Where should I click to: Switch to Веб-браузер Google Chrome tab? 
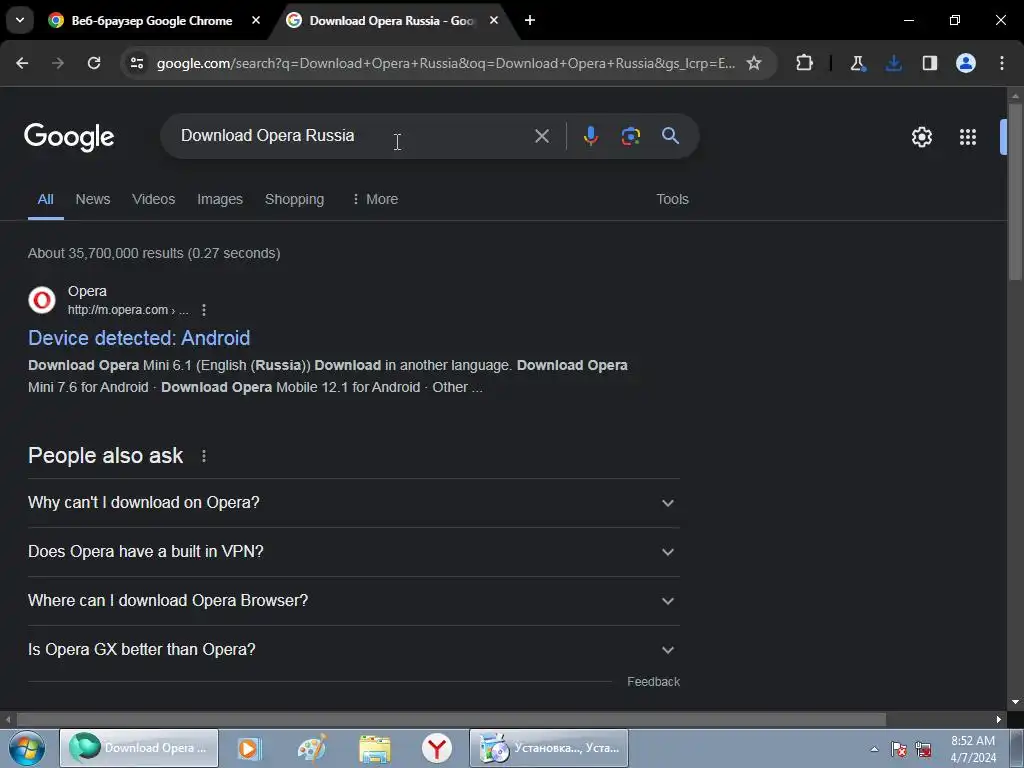152,20
